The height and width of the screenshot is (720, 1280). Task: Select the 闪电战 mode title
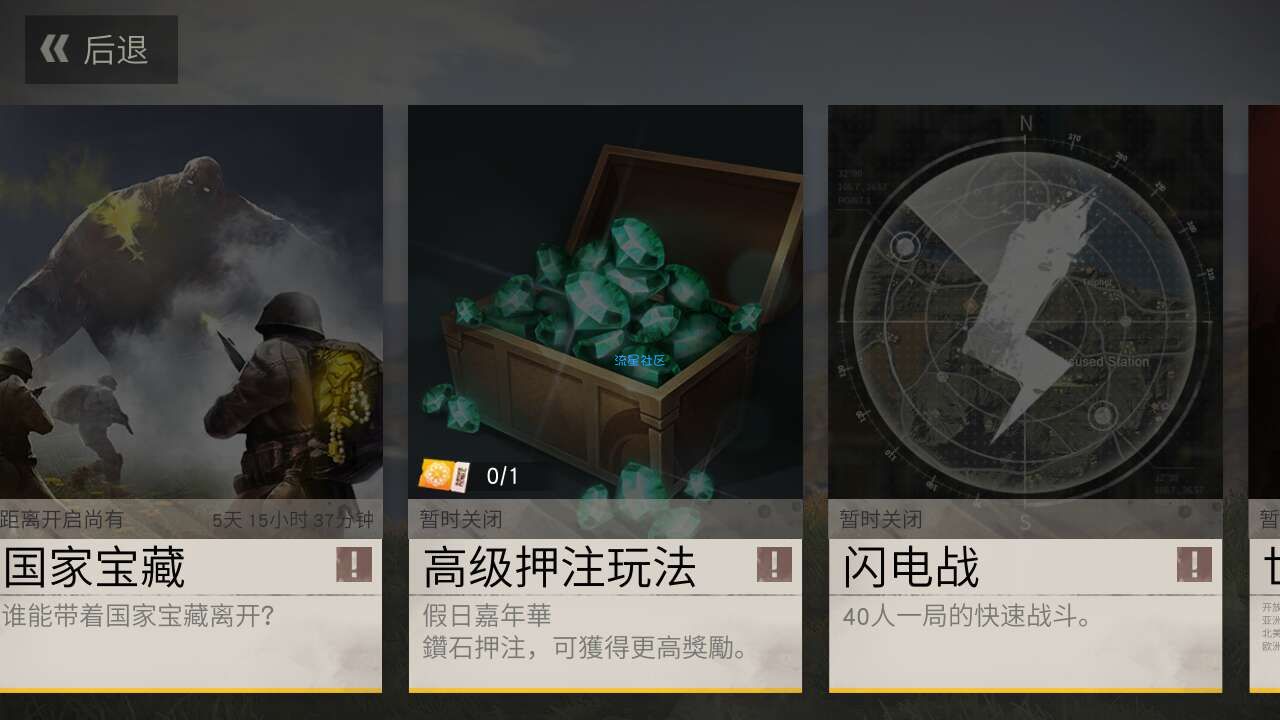[x=910, y=567]
